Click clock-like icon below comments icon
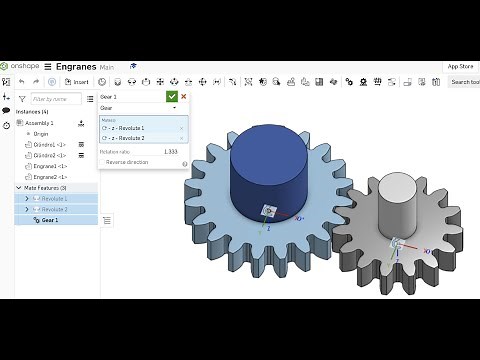The width and height of the screenshot is (480, 360). pos(6,126)
